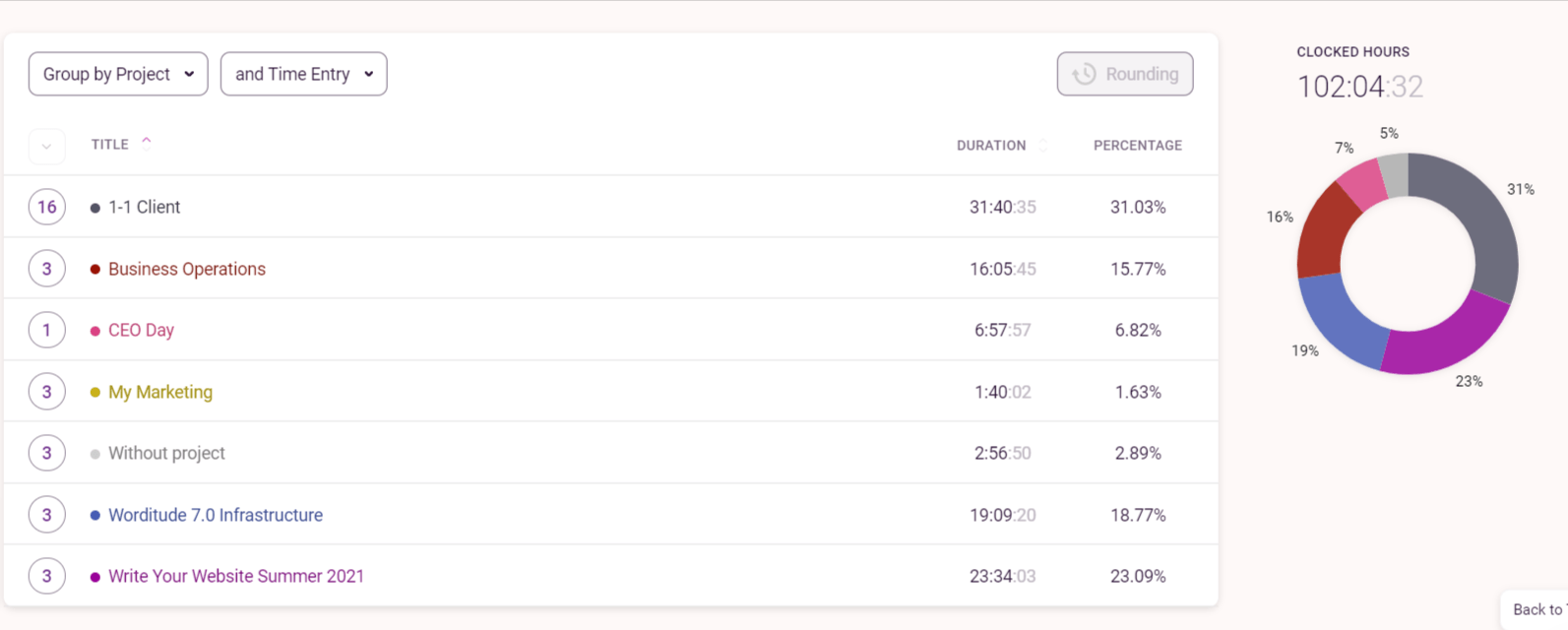
Task: Click the Worditude 7.0 Infrastructure blue dot
Action: point(95,516)
